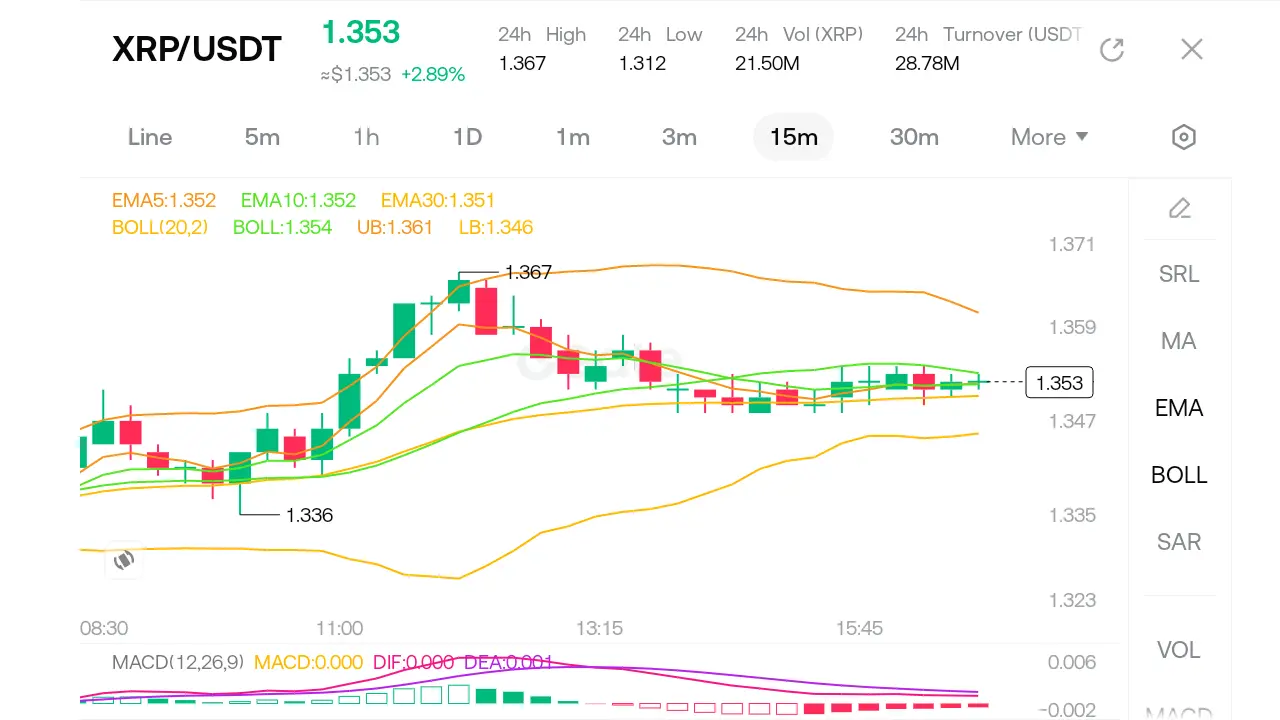Click the EMA5:1.352 legend value
Image resolution: width=1280 pixels, height=720 pixels.
click(x=164, y=201)
